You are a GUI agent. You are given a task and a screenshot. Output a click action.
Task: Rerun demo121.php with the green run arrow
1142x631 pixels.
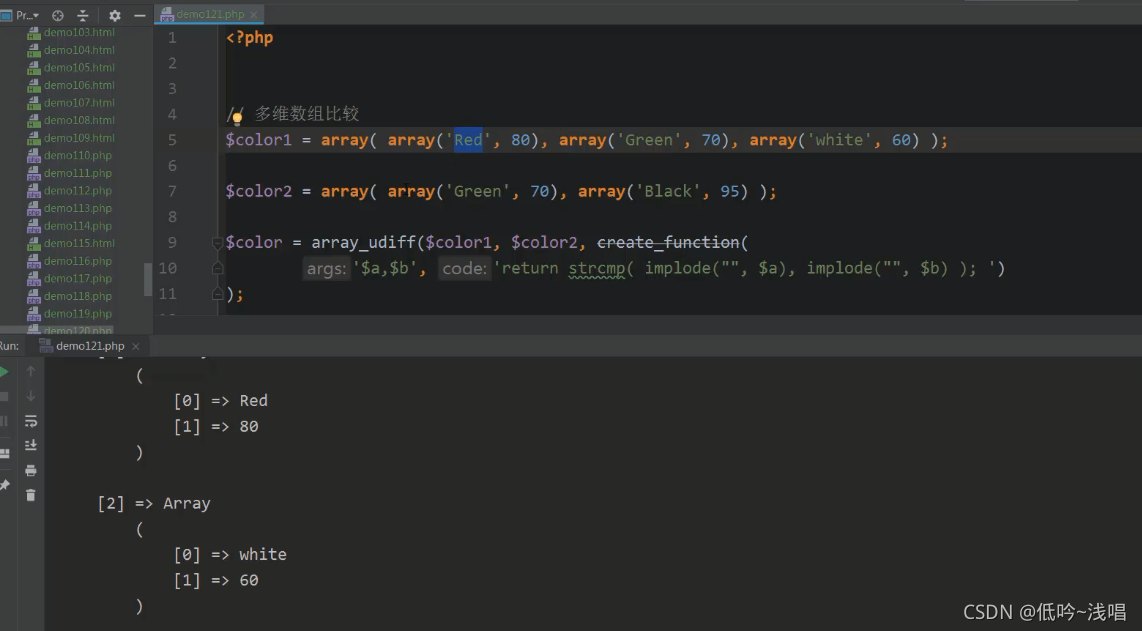point(5,370)
